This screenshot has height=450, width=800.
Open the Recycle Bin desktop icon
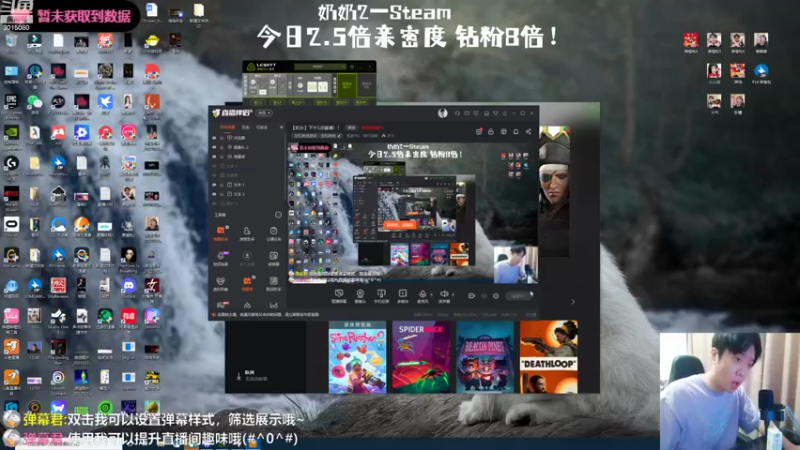11,43
